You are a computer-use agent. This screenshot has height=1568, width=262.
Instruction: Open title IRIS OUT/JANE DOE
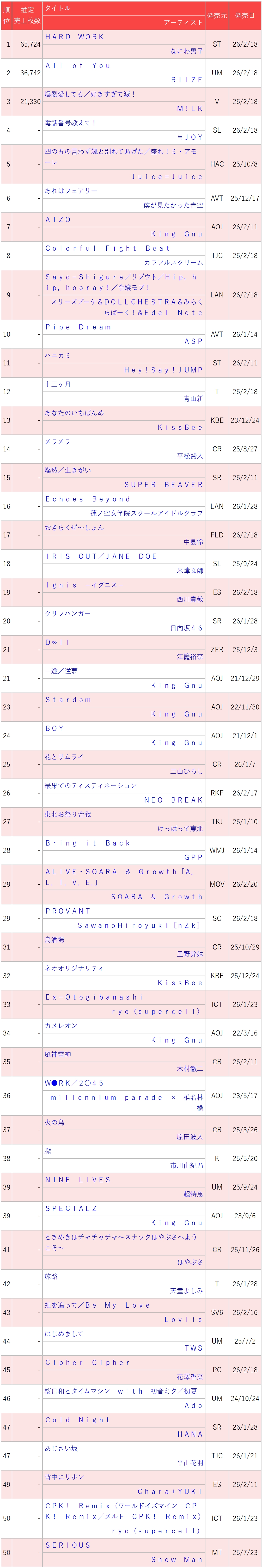pyautogui.click(x=101, y=556)
